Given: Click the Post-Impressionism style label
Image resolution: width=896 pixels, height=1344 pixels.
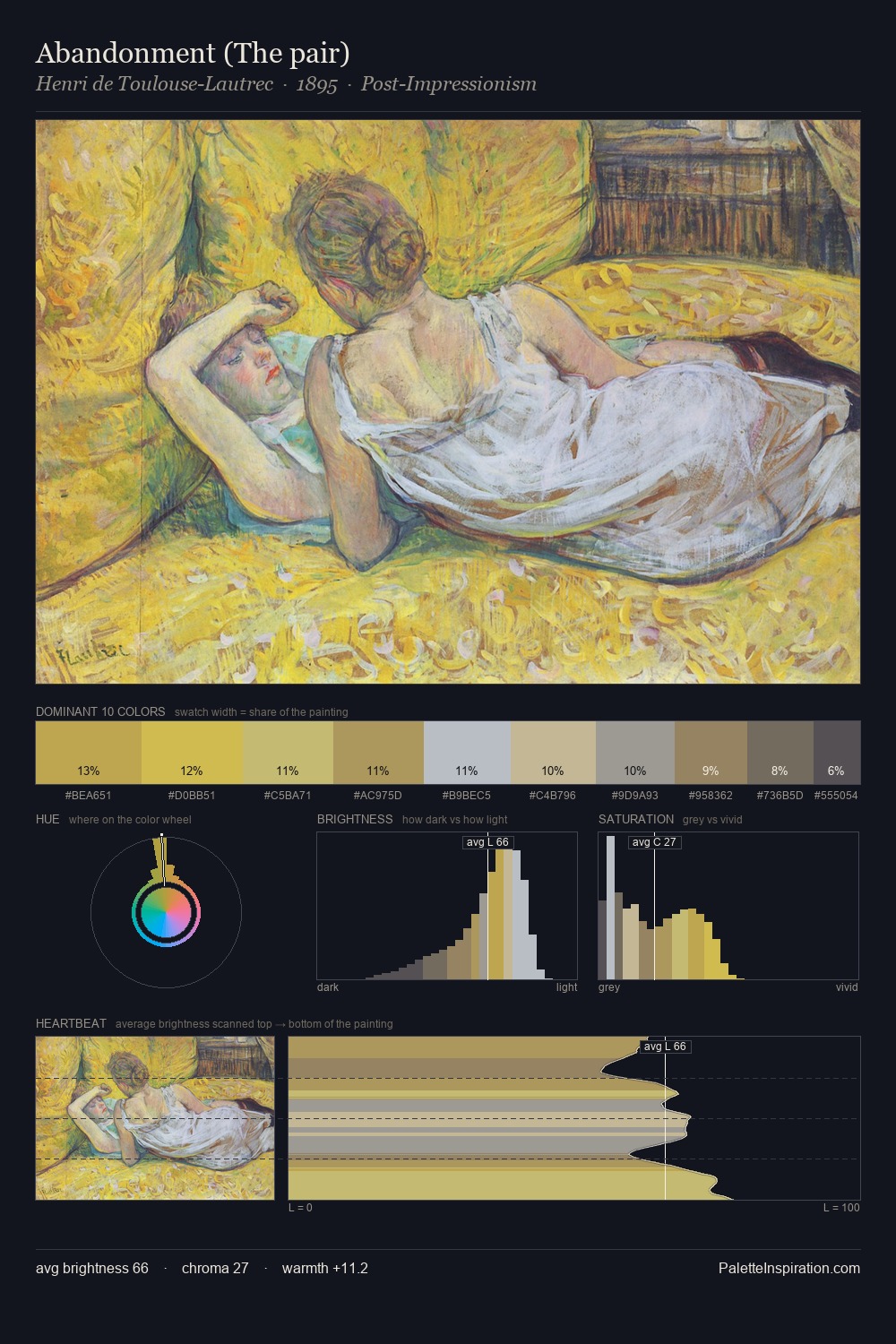Looking at the screenshot, I should [x=449, y=84].
